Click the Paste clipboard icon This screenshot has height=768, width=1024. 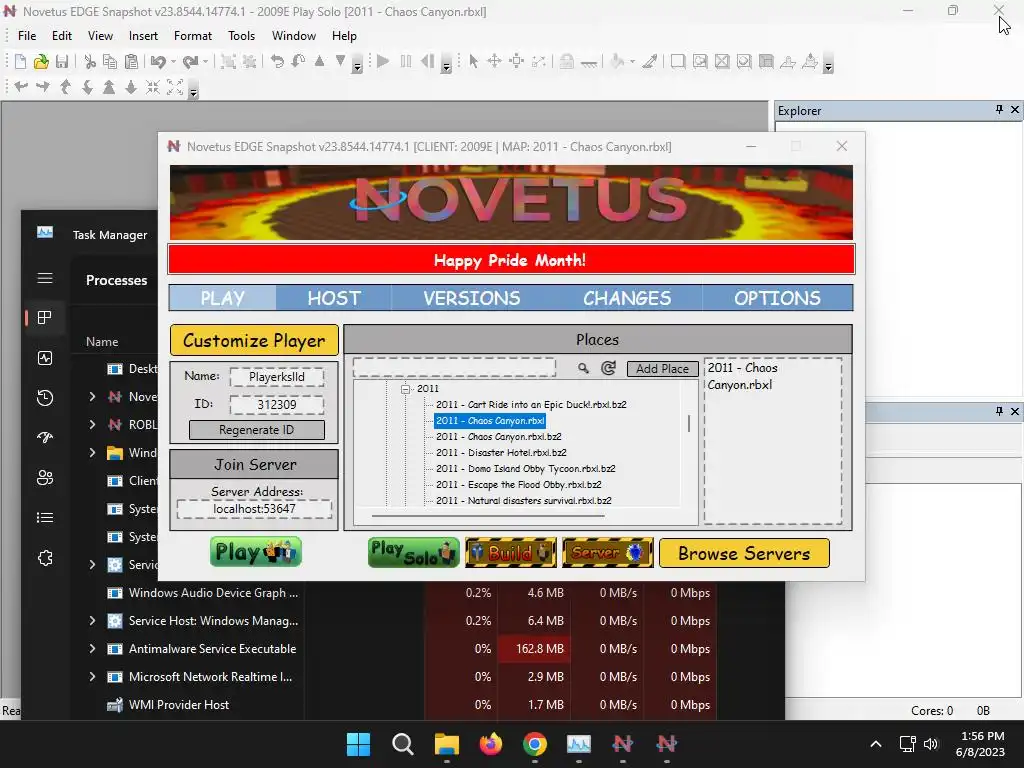point(131,62)
